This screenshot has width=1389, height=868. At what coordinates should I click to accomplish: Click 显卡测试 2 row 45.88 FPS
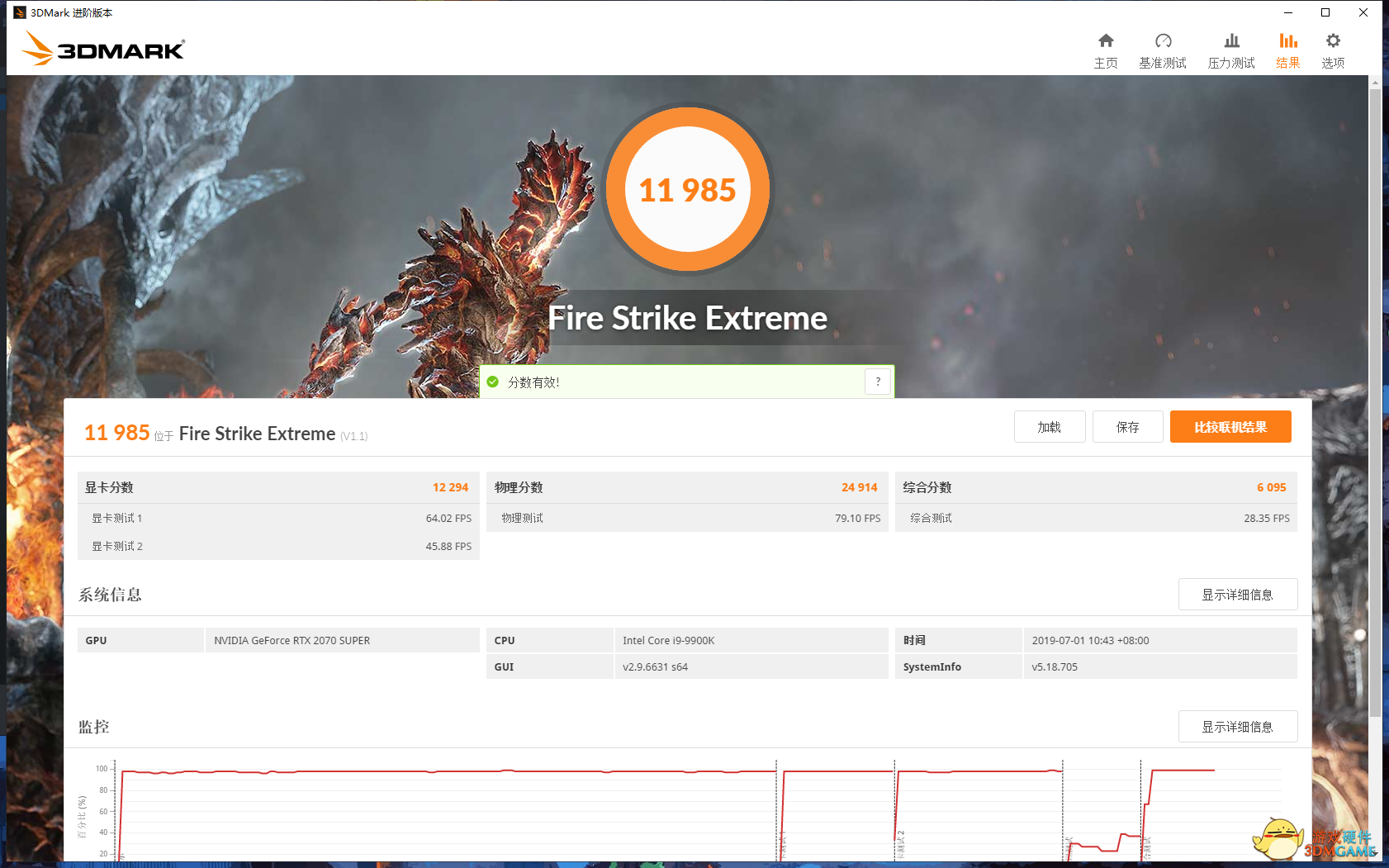(x=278, y=546)
